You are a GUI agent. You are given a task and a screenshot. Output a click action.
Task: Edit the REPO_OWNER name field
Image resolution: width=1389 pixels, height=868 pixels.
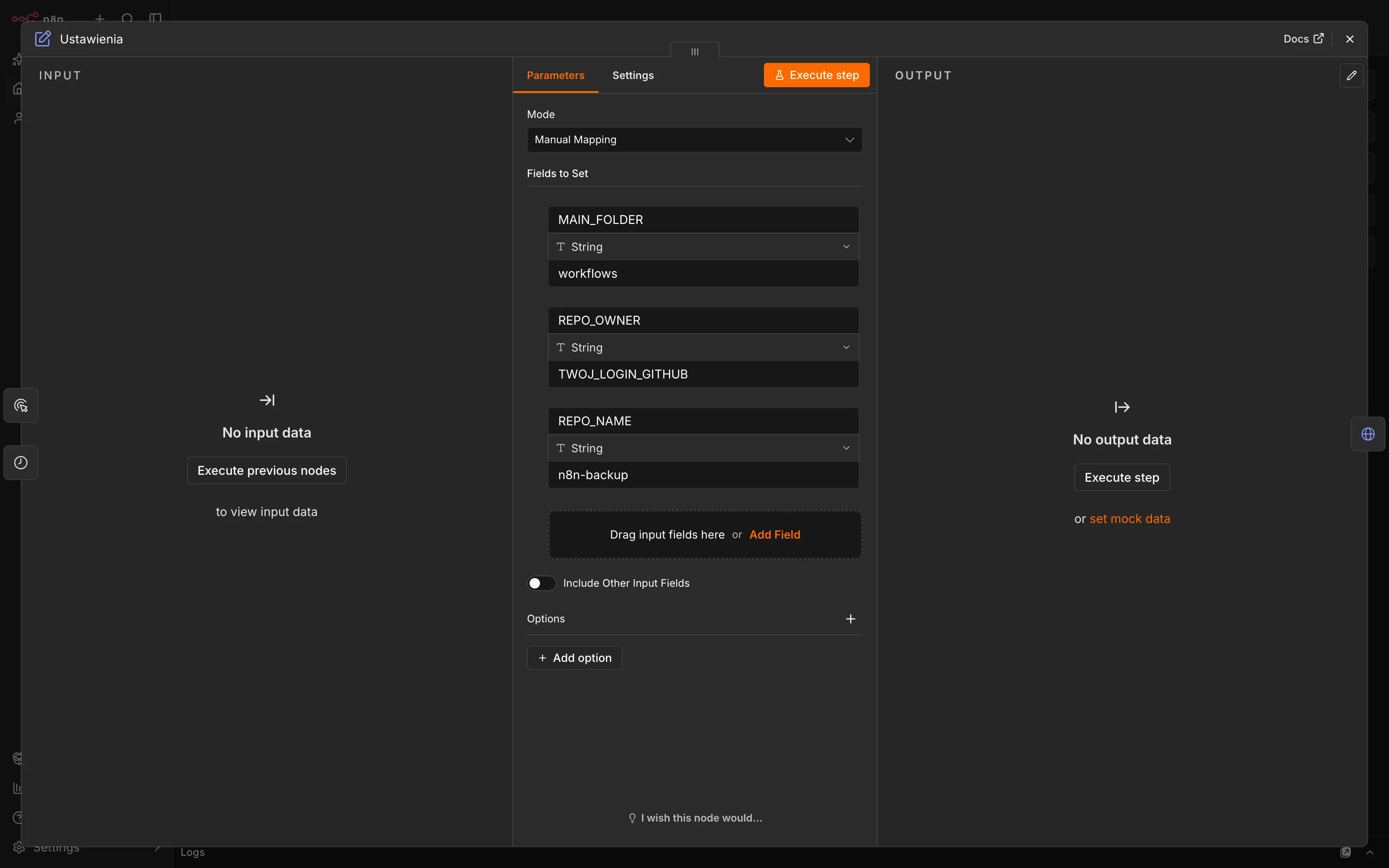[703, 320]
